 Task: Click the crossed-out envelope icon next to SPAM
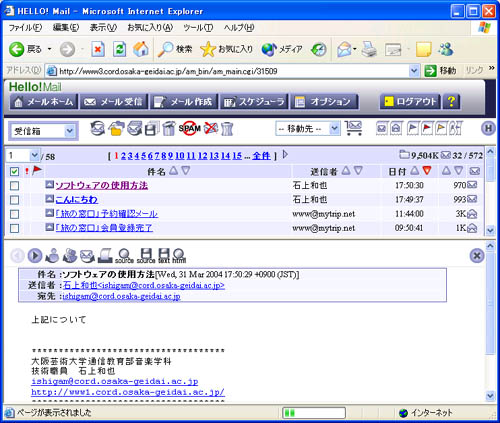(x=211, y=128)
